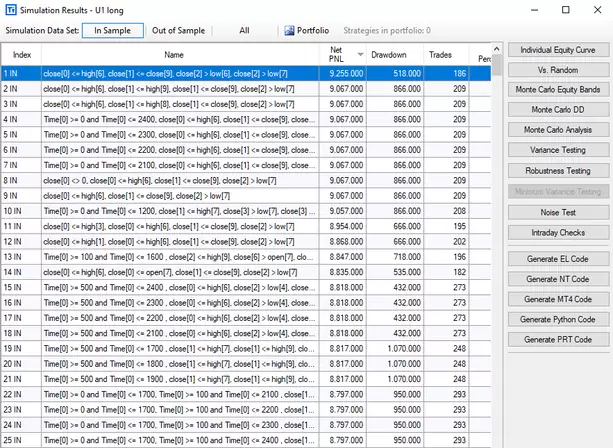Click Generate EL Code

click(x=558, y=259)
